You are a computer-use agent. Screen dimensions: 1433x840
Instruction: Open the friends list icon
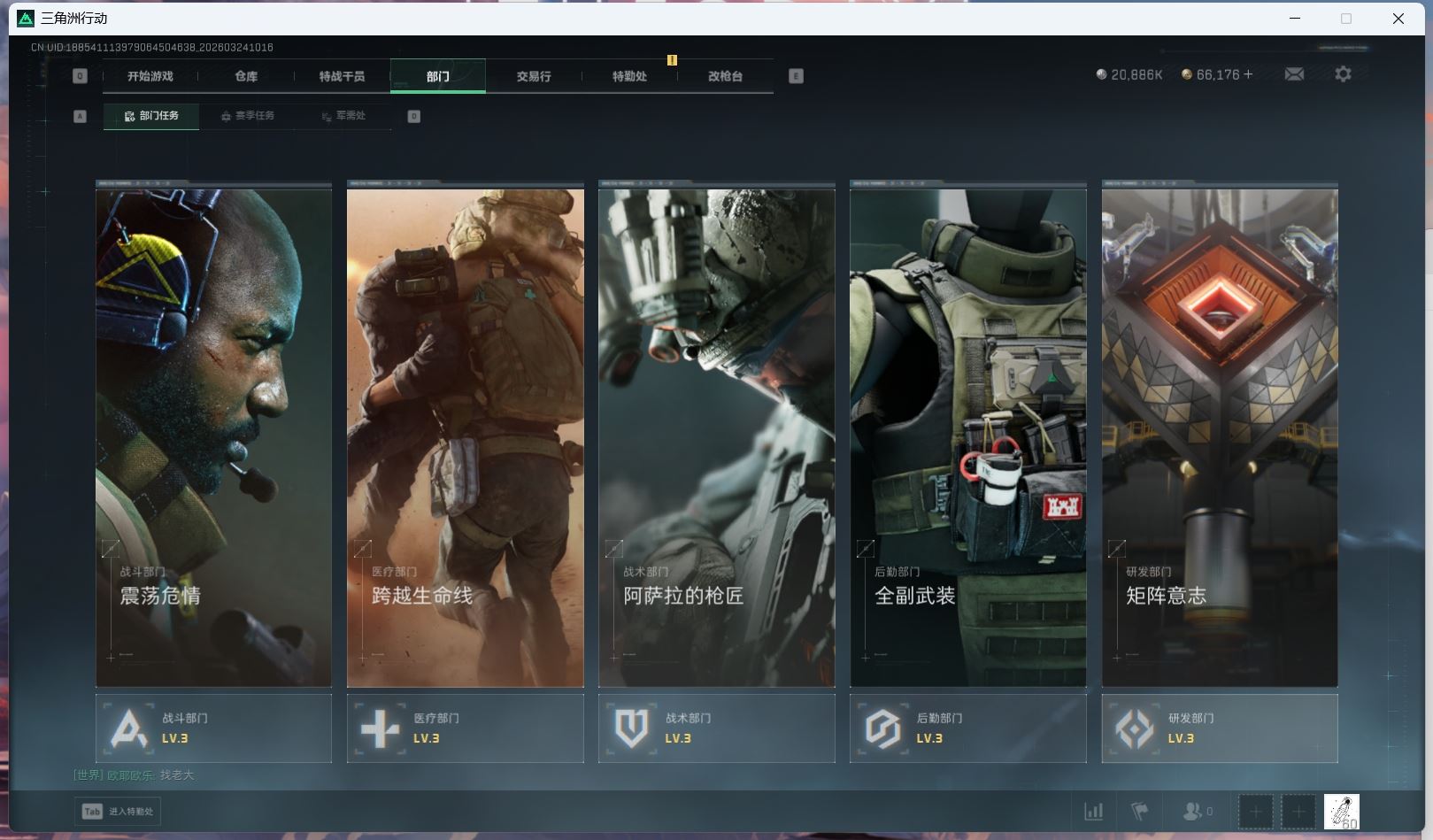(1192, 811)
